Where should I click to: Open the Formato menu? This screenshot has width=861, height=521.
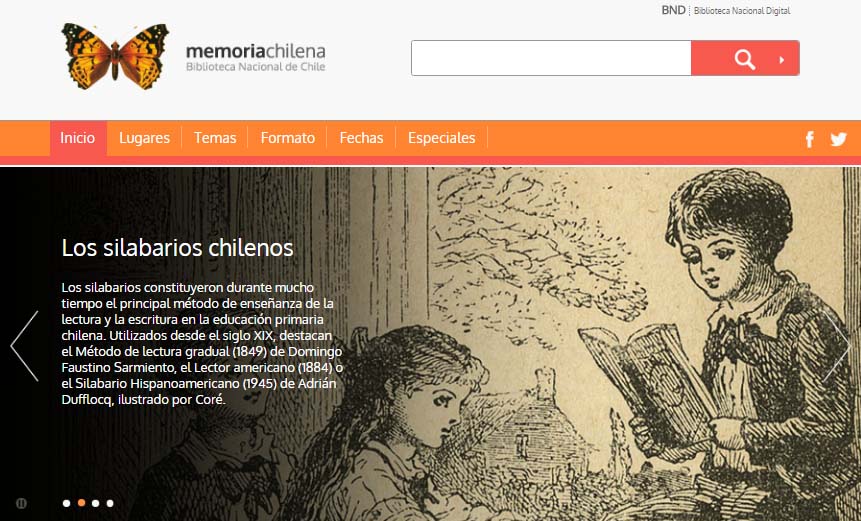(x=288, y=138)
